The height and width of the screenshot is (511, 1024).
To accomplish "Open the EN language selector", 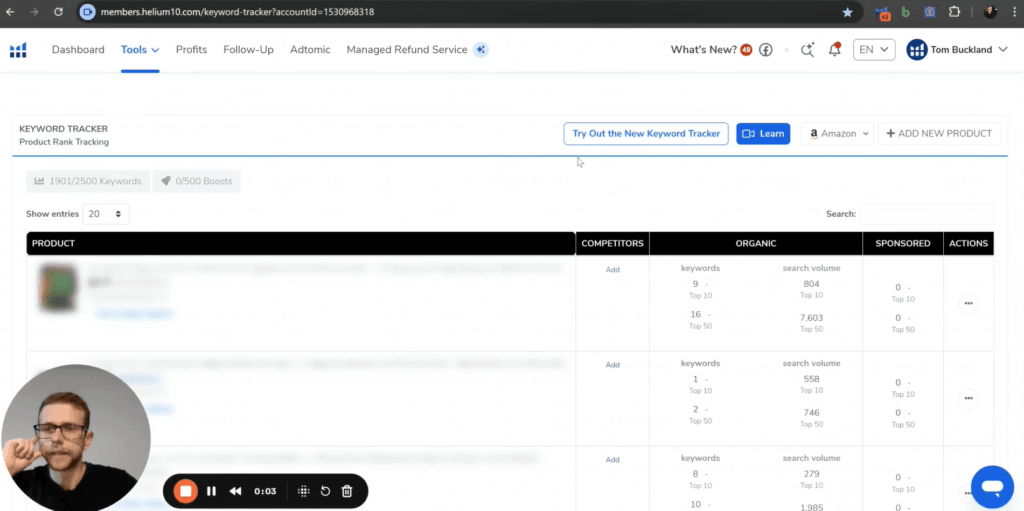I will (x=874, y=50).
